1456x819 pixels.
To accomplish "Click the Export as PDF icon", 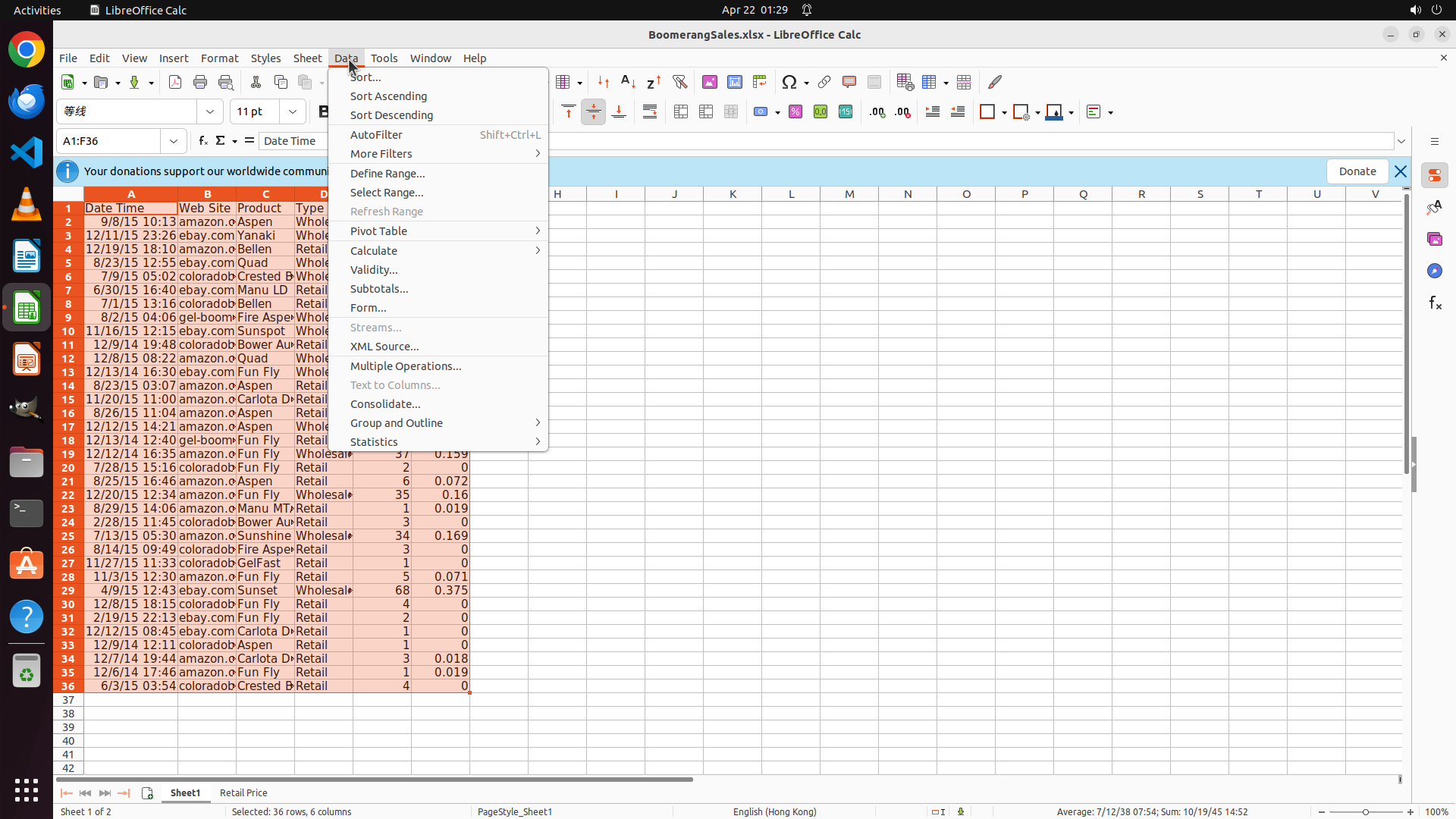I will (175, 82).
